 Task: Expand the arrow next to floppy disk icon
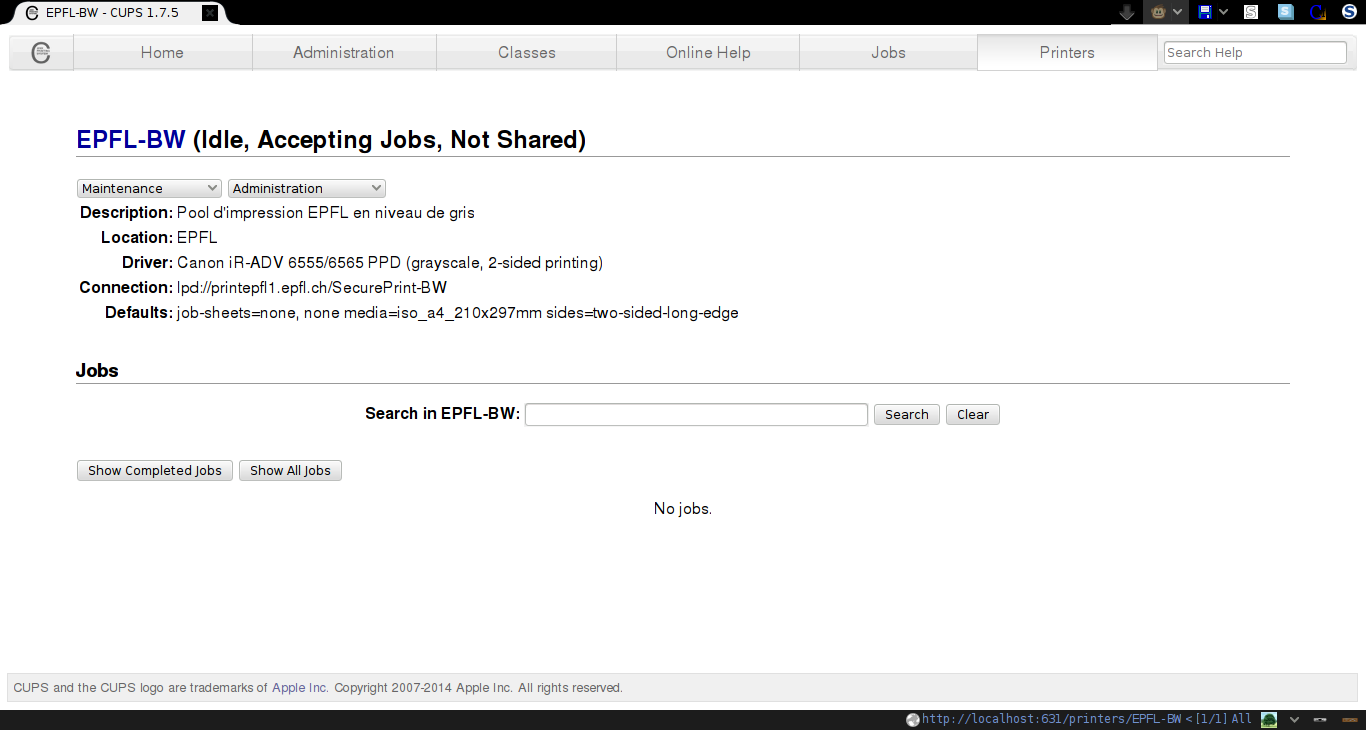click(1223, 12)
